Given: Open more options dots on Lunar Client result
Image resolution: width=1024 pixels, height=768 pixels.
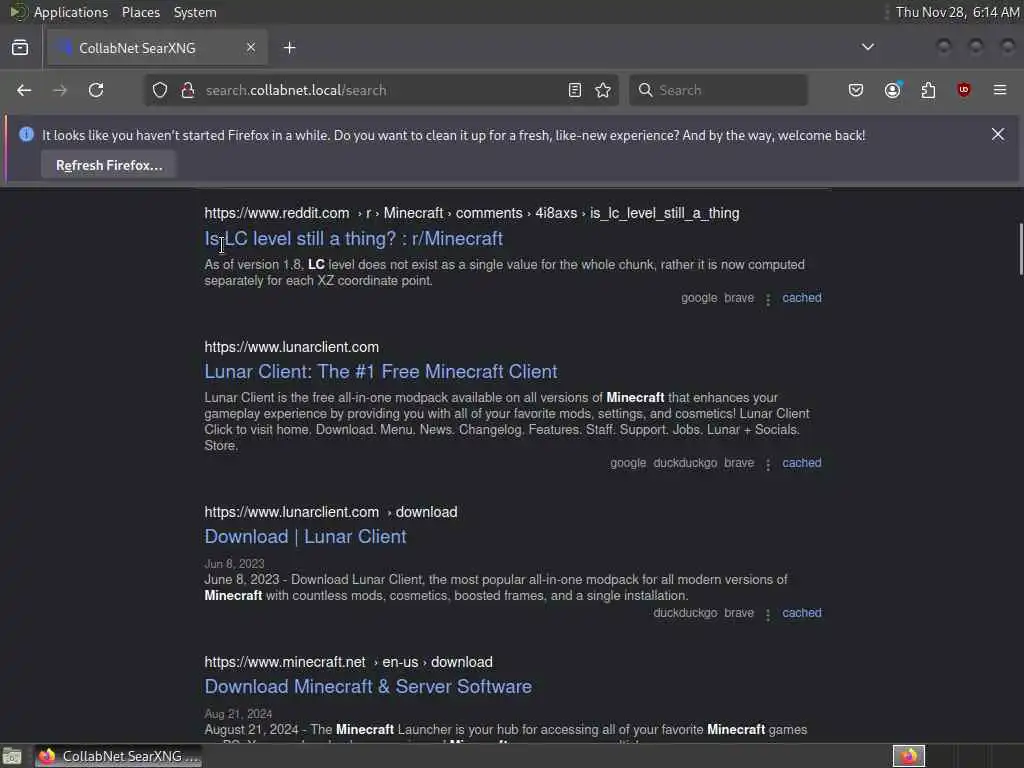Looking at the screenshot, I should click(x=768, y=464).
